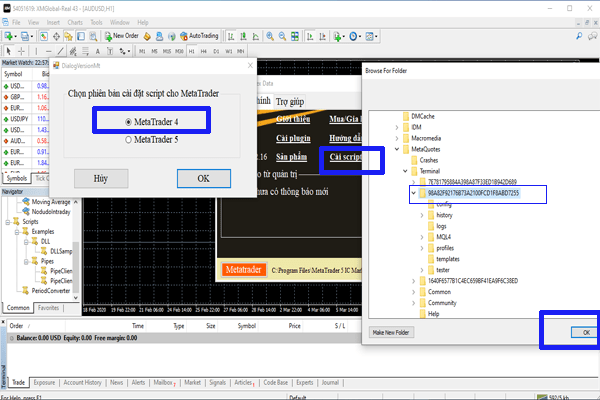Click the Hủy cancel button
Screen dimensions: 600x400
pyautogui.click(x=101, y=178)
